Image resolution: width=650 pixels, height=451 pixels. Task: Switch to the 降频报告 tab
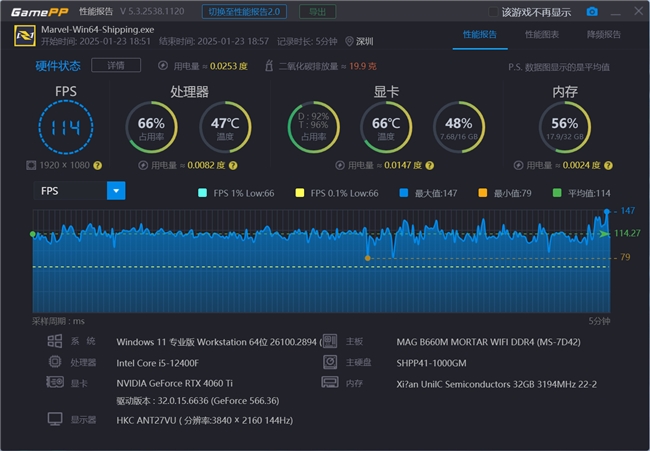point(604,34)
